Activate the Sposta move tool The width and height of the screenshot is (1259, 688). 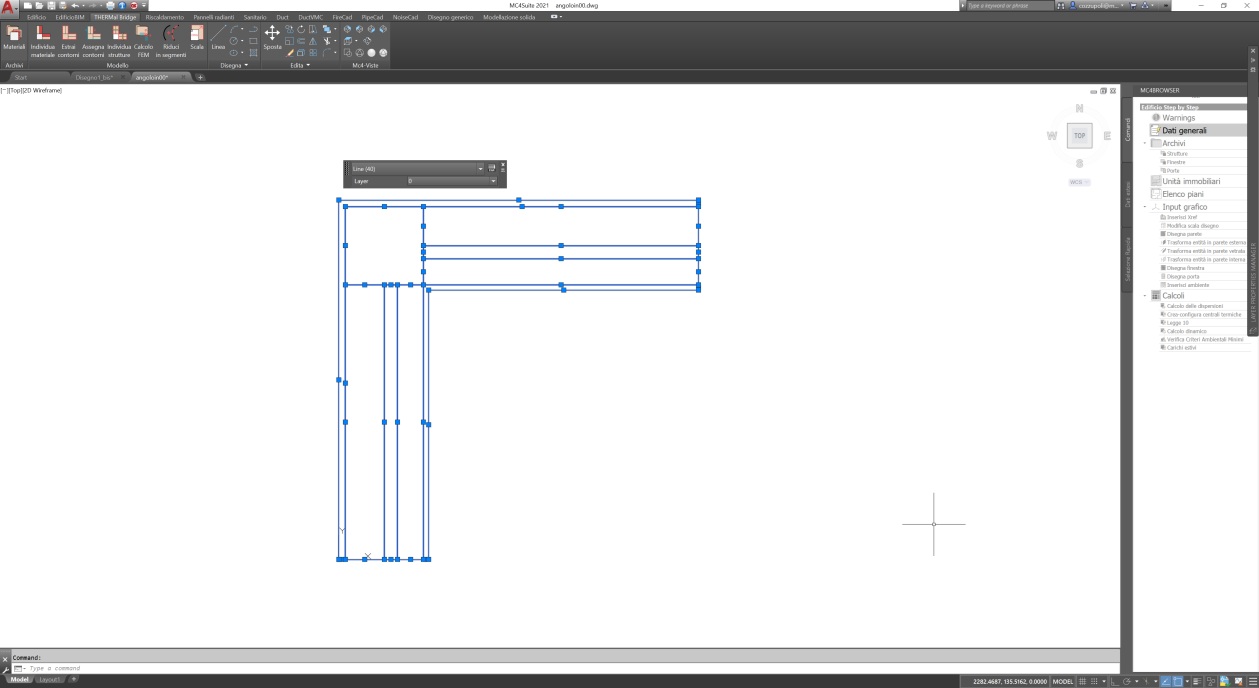(x=272, y=38)
